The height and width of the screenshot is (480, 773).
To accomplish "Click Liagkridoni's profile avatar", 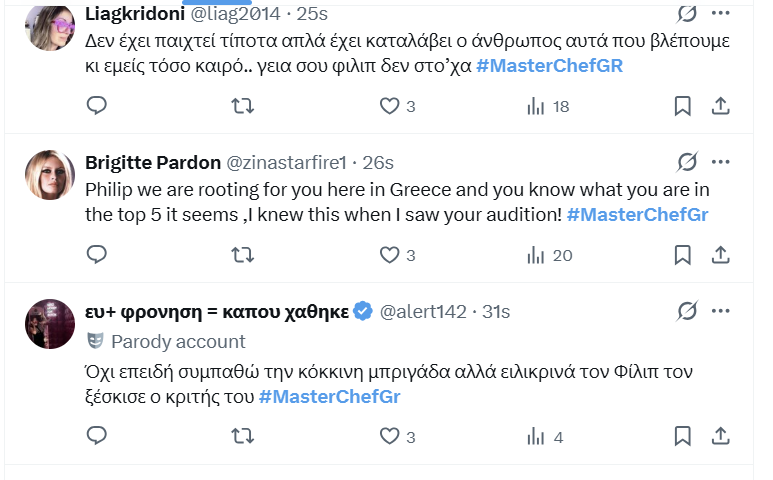I will tap(49, 26).
